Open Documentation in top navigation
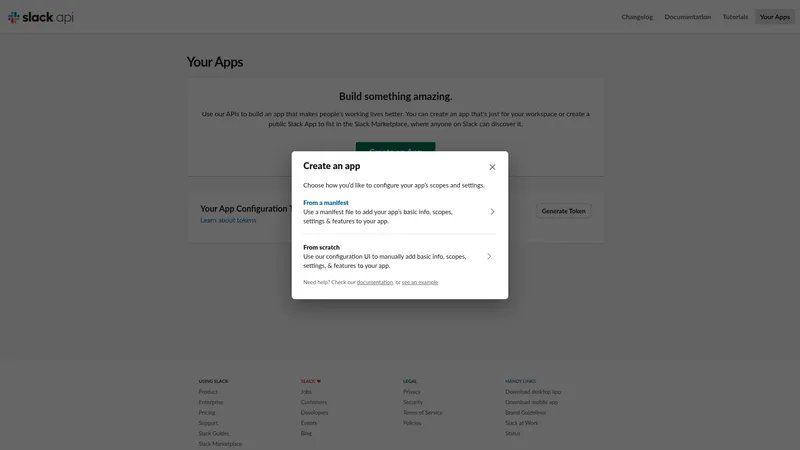 click(x=687, y=17)
